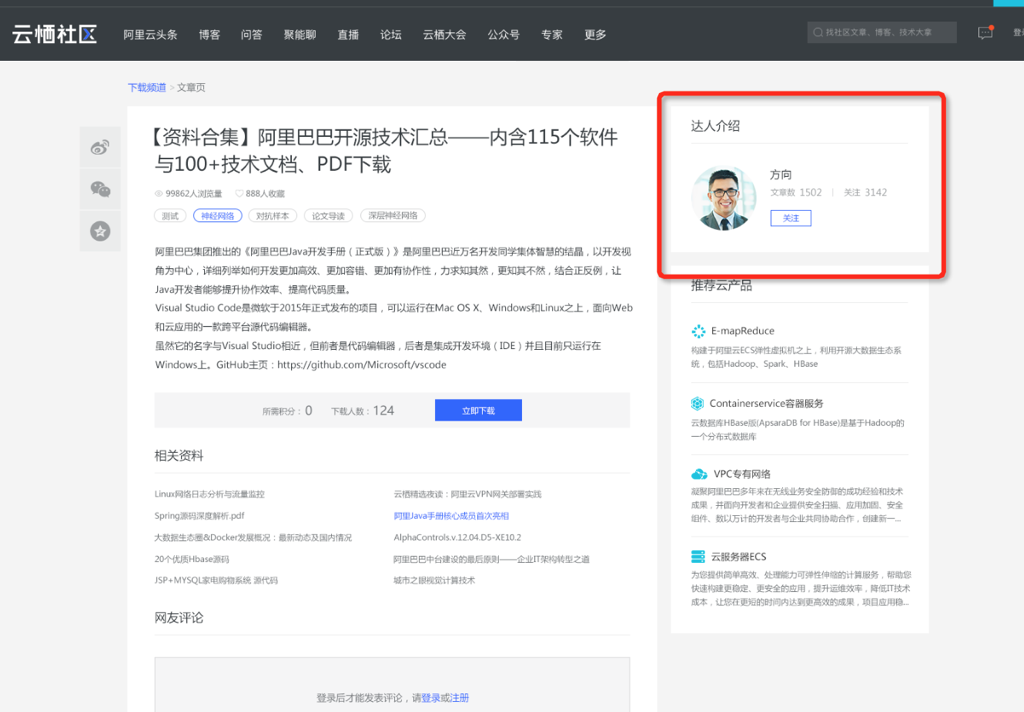Open the 阿里云头条 menu
Screen dimensions: 1024x712
150,35
